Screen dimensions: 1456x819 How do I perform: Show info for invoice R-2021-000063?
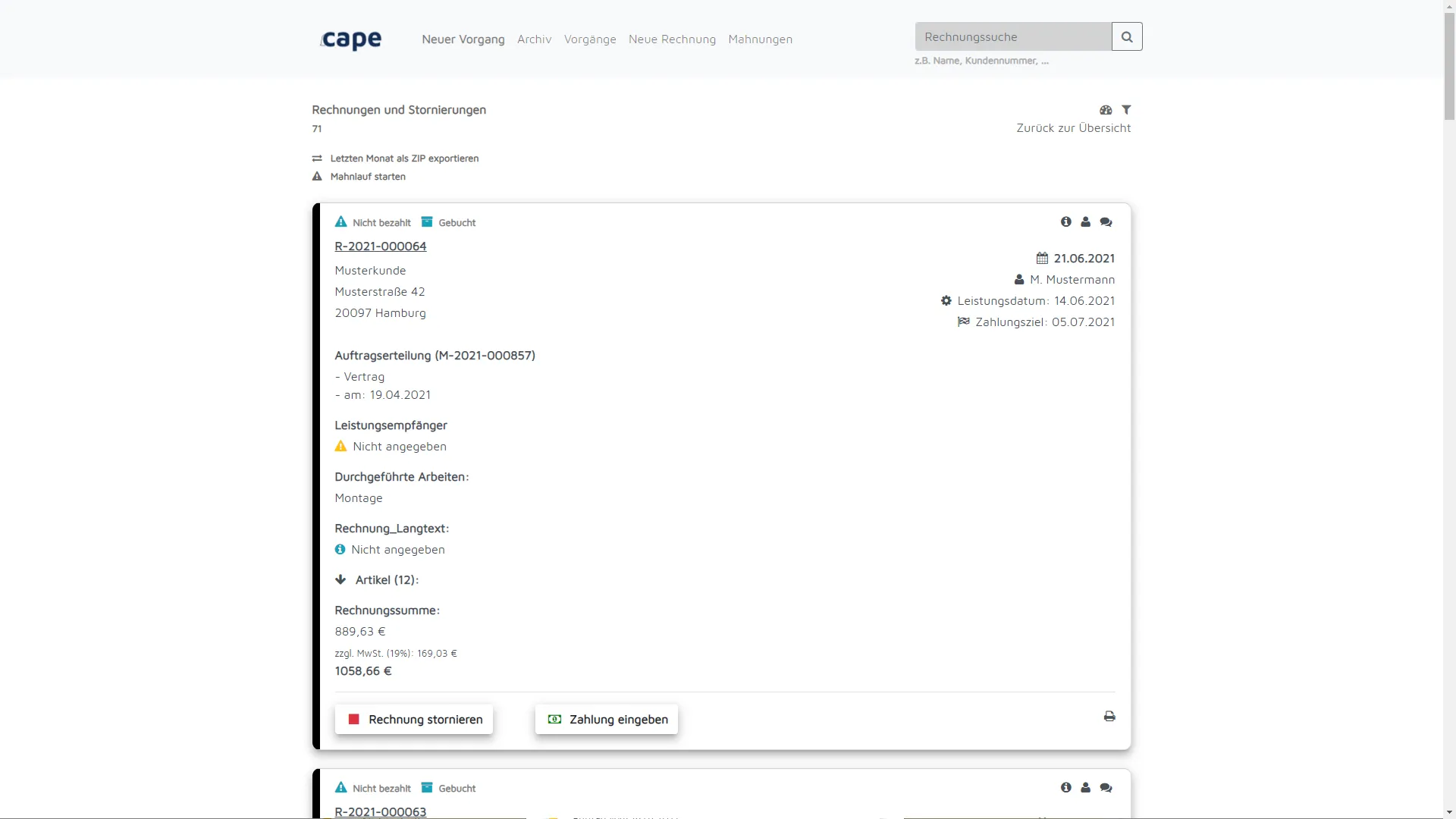coord(1066,788)
